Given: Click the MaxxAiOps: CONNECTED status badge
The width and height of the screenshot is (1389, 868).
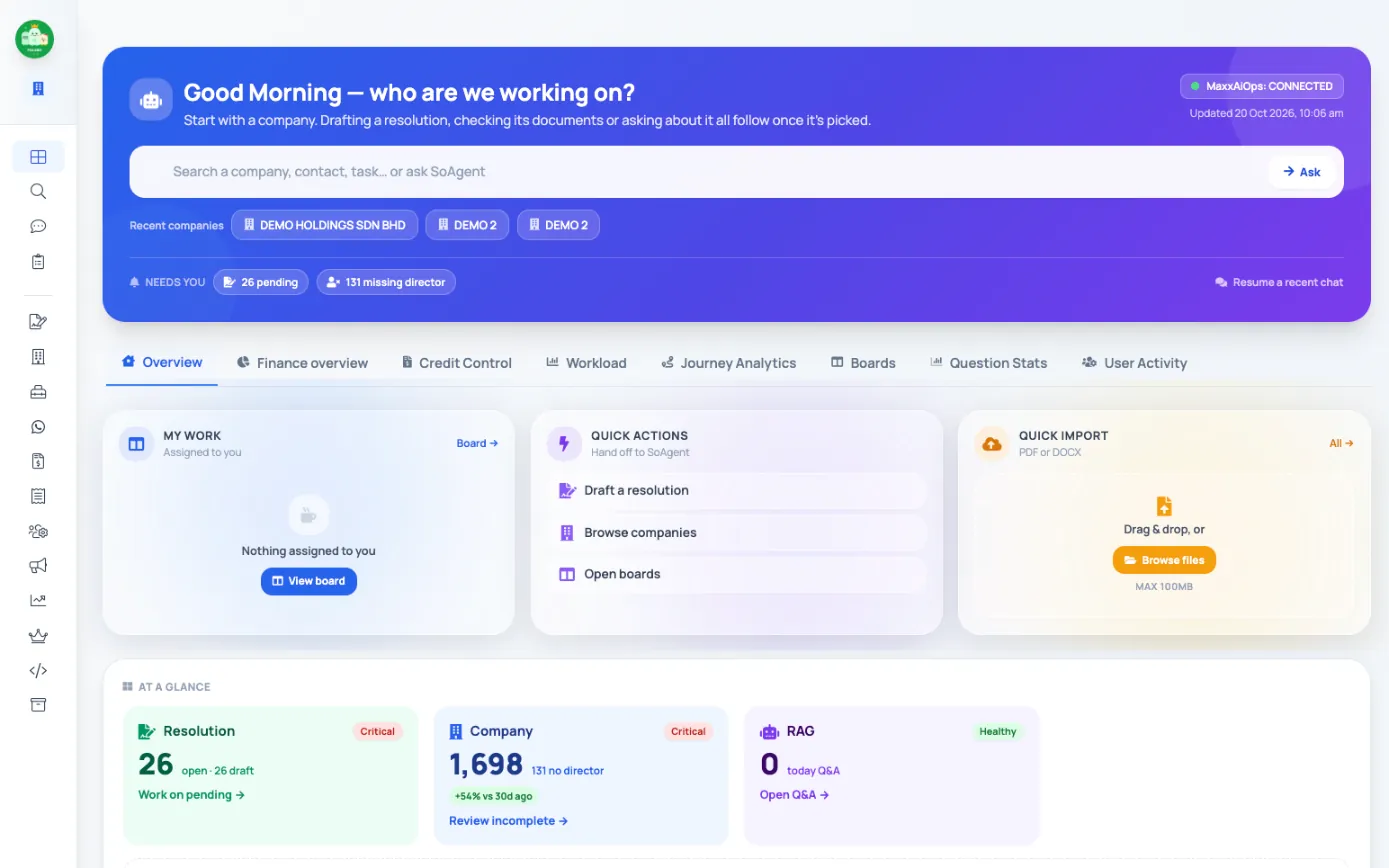Looking at the screenshot, I should (x=1262, y=86).
